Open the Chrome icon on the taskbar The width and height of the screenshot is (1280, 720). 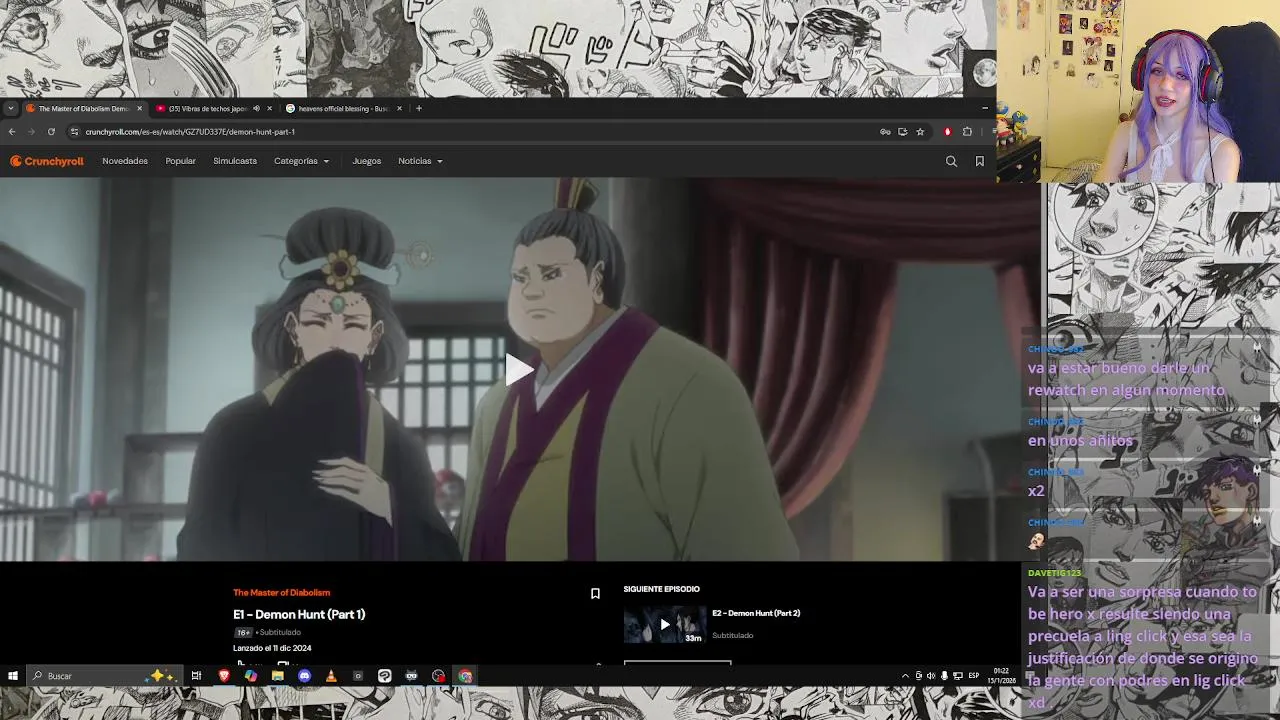[x=465, y=676]
